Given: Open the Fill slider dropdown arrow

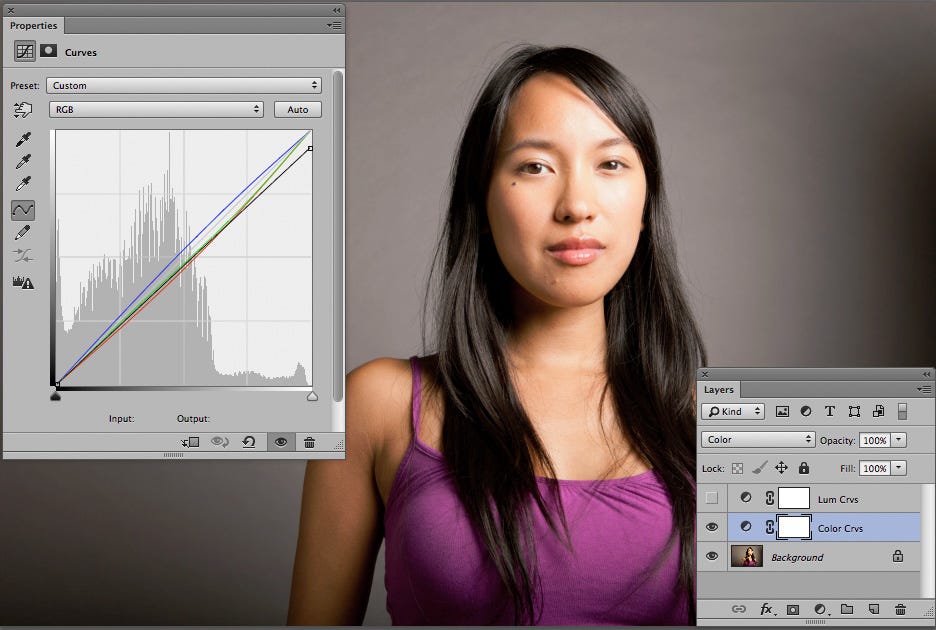Looking at the screenshot, I should pyautogui.click(x=899, y=468).
